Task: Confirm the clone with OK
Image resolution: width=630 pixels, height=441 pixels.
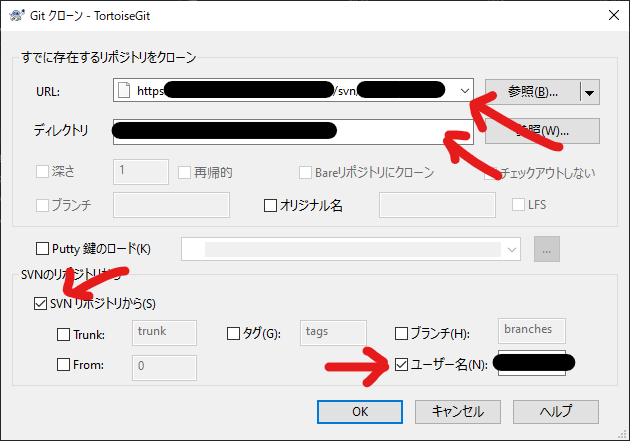Action: [360, 412]
